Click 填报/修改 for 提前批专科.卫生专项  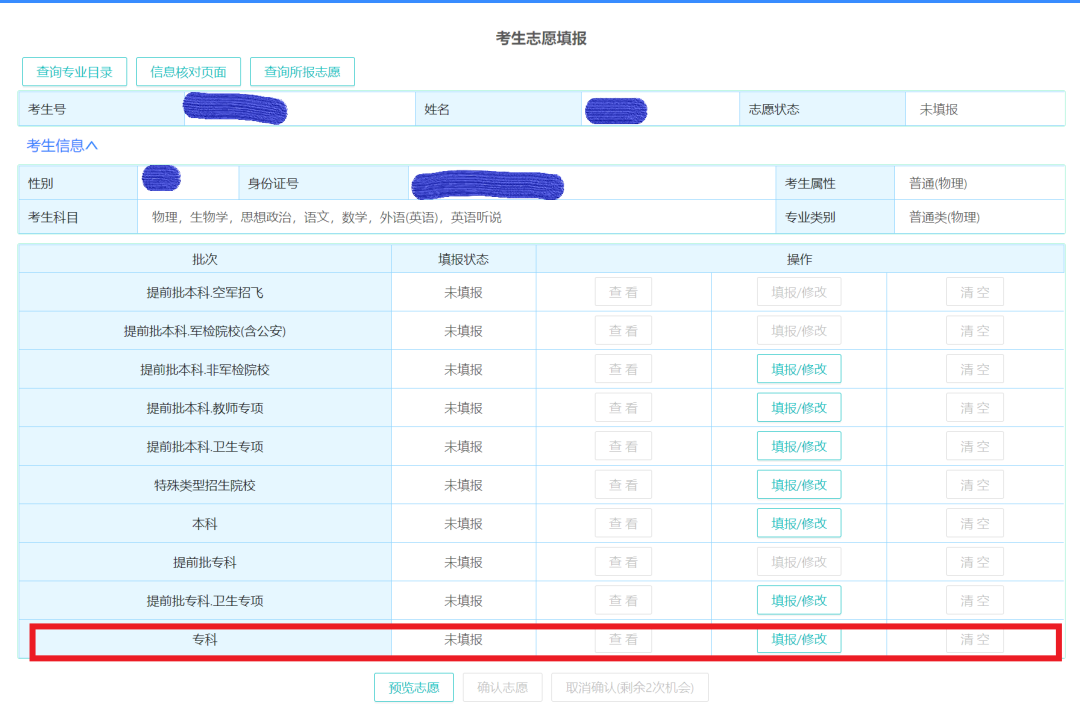tap(799, 600)
